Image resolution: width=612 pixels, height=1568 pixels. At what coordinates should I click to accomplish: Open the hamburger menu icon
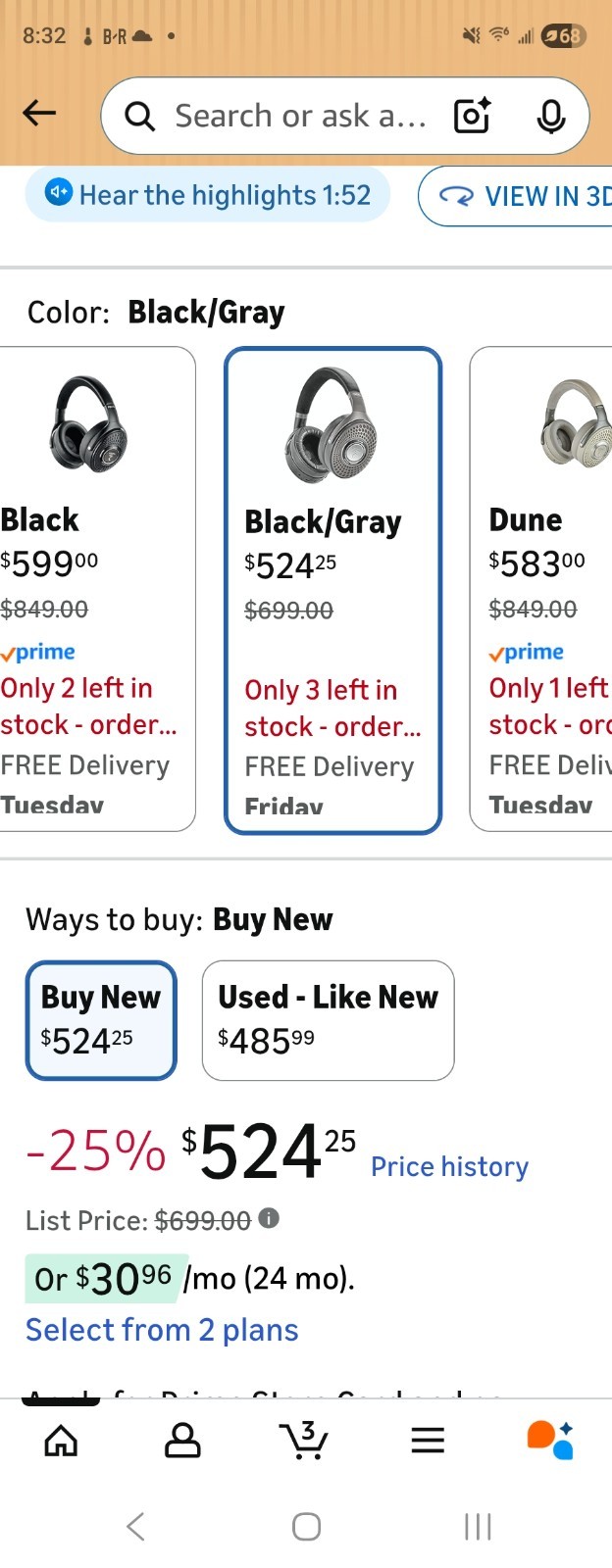click(428, 1440)
